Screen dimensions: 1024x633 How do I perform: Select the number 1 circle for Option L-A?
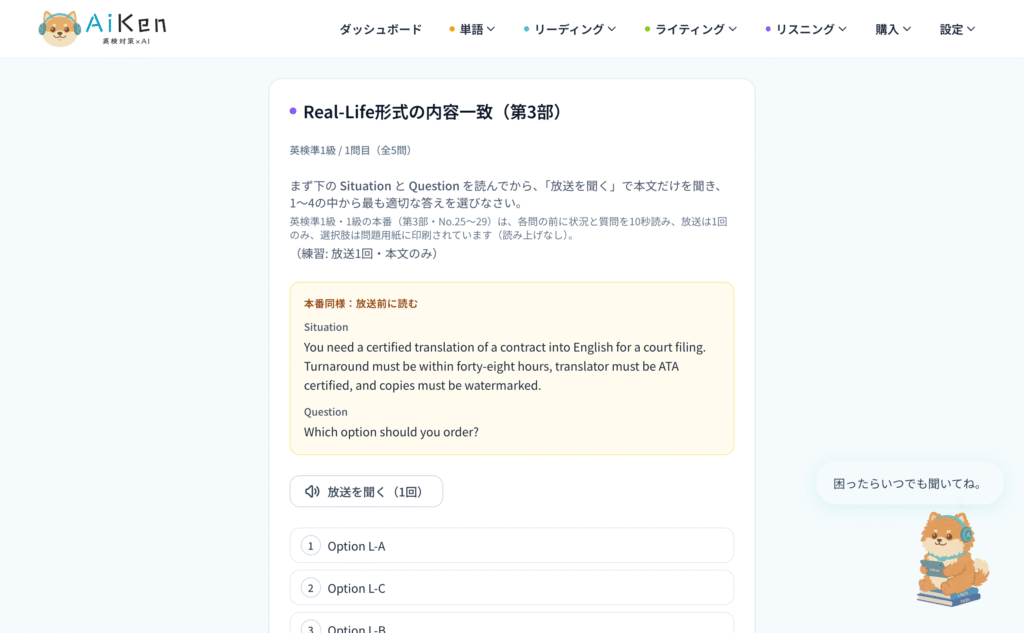coord(310,545)
